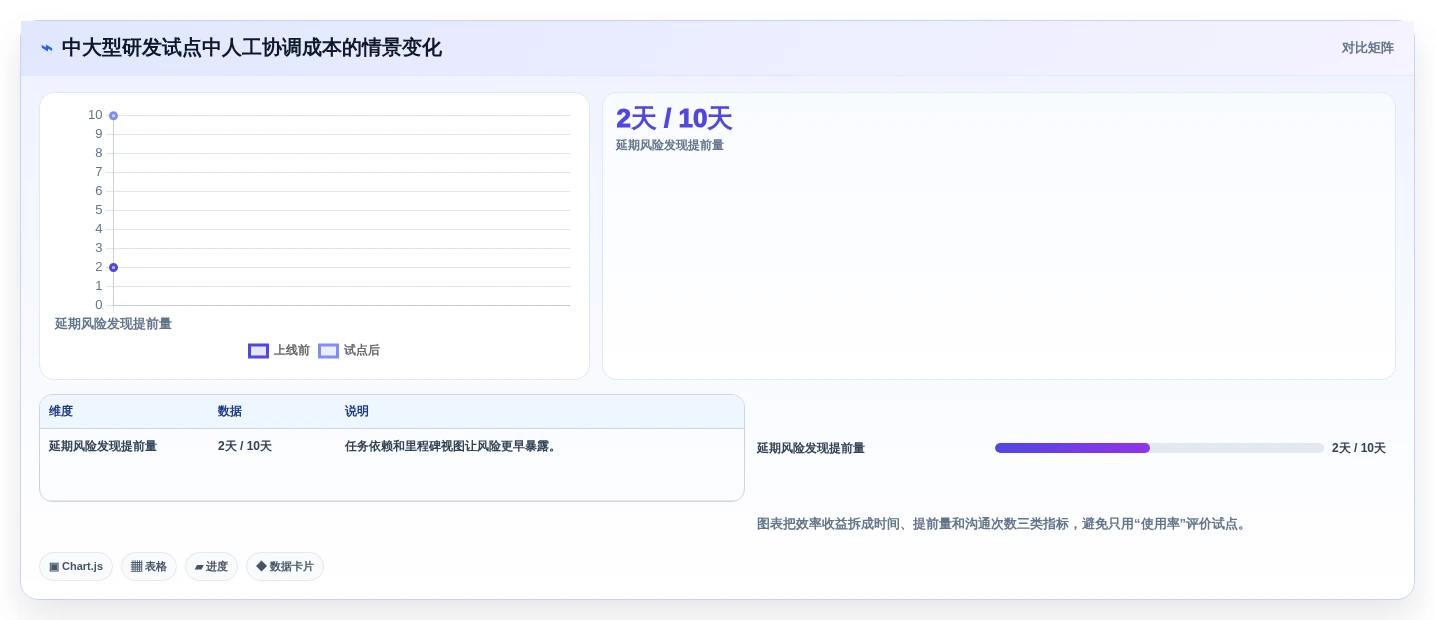Click the bar icon in 进度 chip
Viewport: 1435px width, 620px height.
199,567
